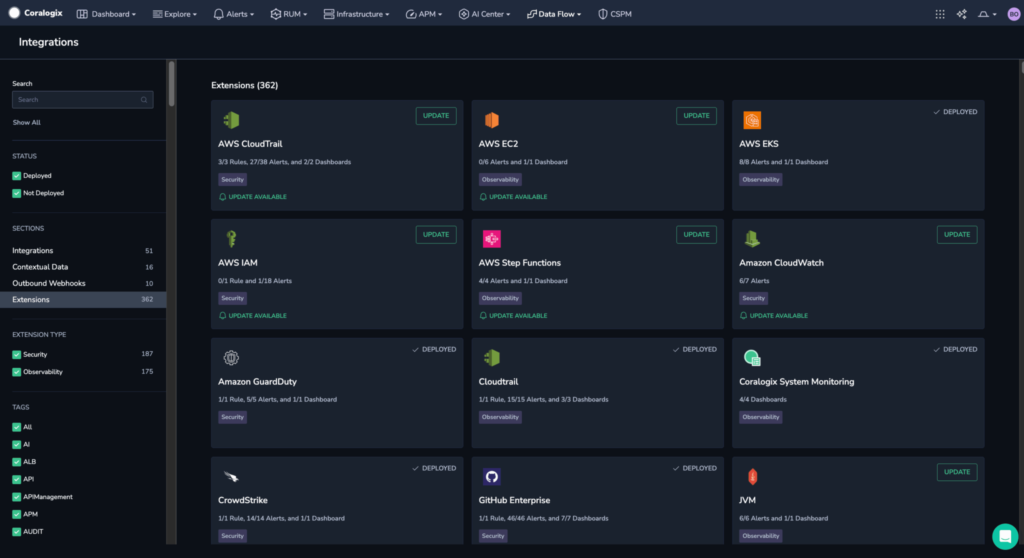Click the Security tag on CrowdStrike card
Screen dimensions: 1024x558
tap(232, 536)
